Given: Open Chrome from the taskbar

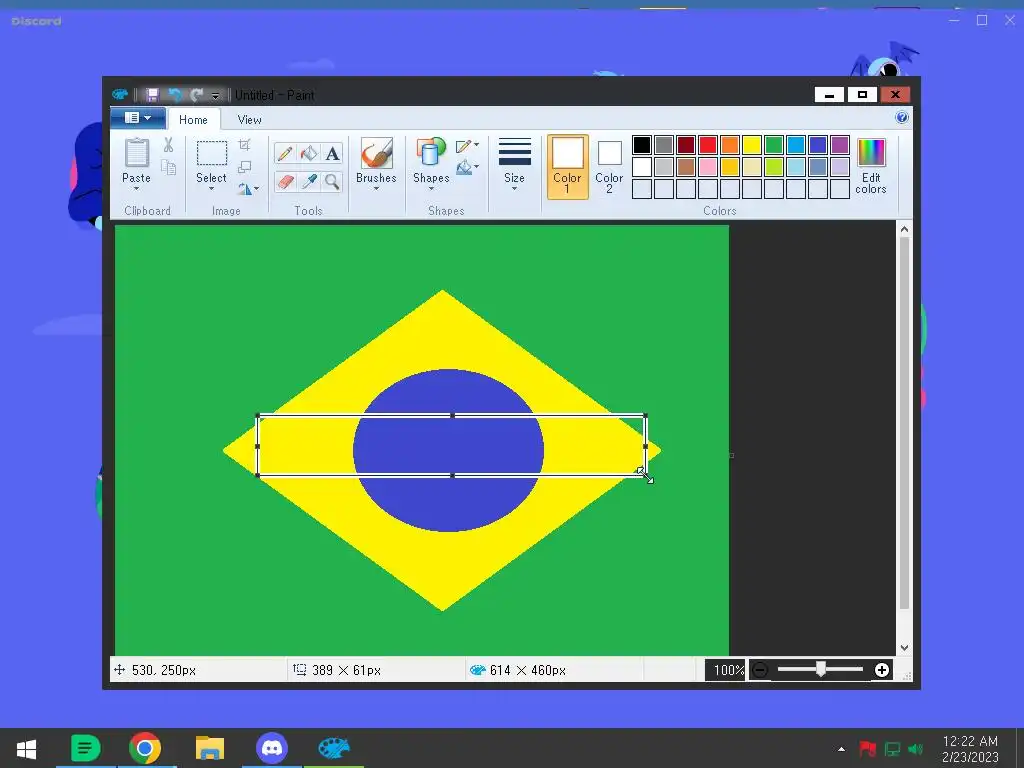Looking at the screenshot, I should click(145, 748).
